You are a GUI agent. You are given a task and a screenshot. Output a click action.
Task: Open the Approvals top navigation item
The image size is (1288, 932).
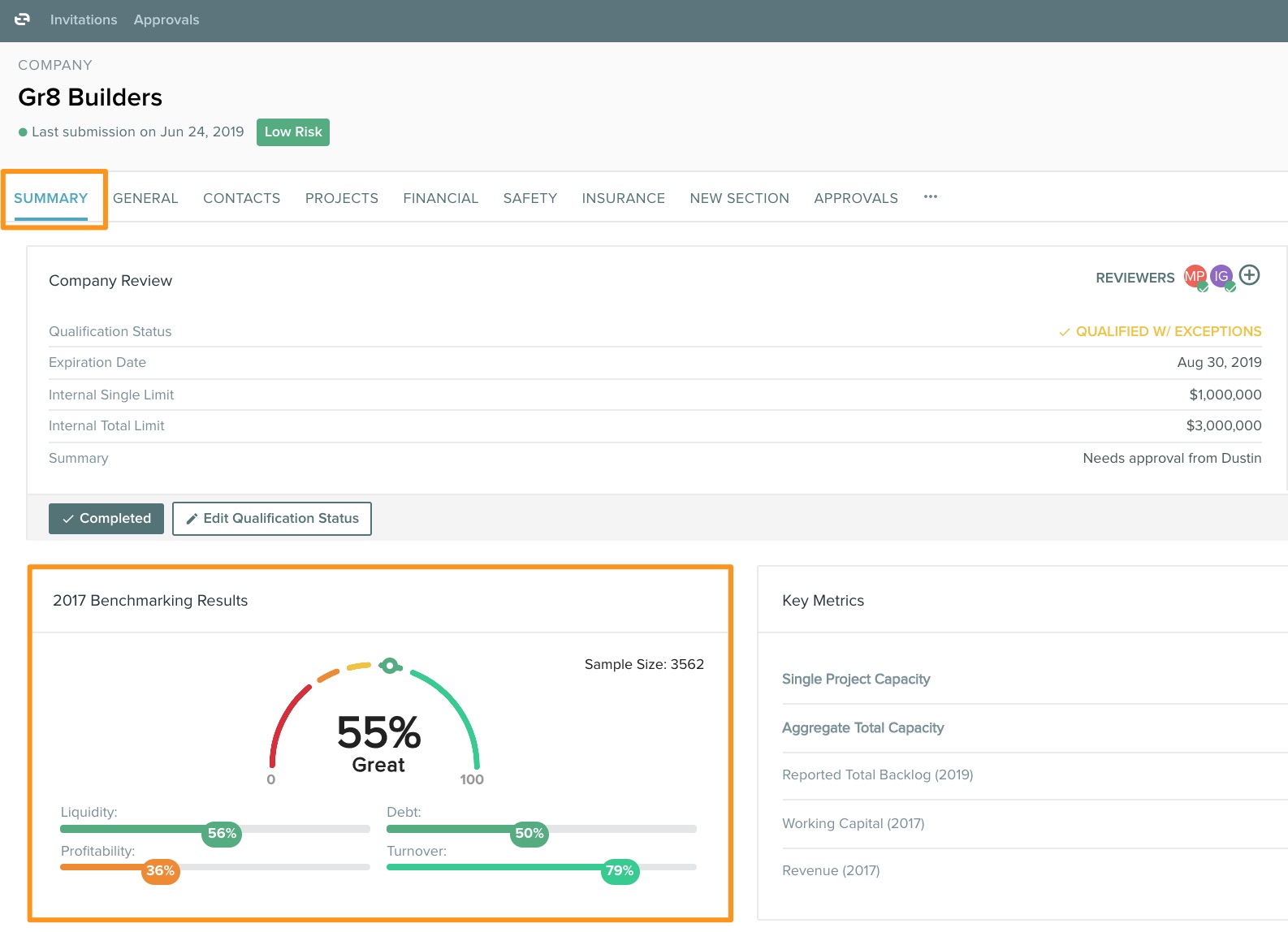click(x=166, y=19)
